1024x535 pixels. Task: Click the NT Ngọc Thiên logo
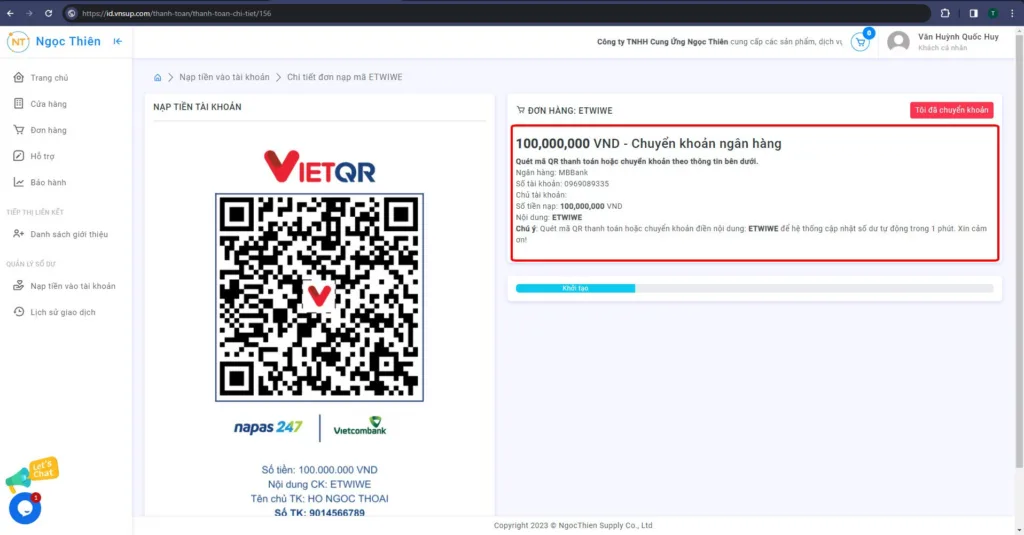coord(18,41)
